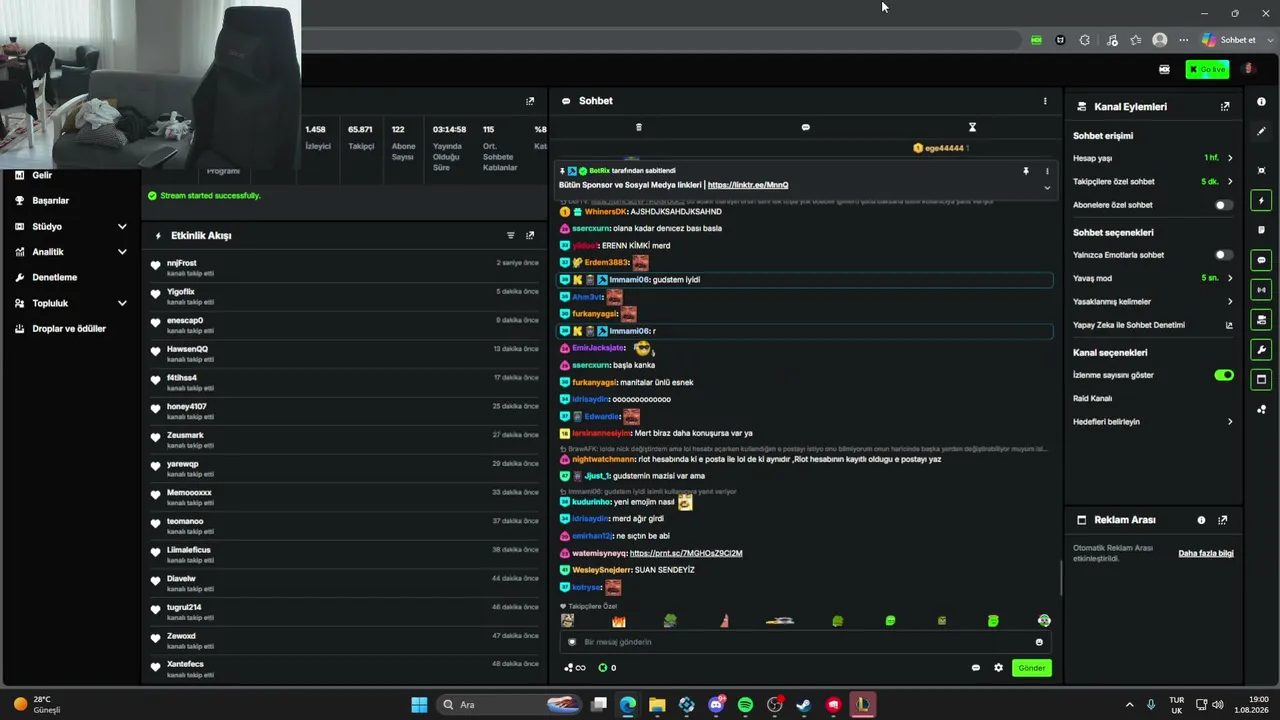Clear chat with the trash icon
Screen dimensions: 1280x720
click(639, 127)
